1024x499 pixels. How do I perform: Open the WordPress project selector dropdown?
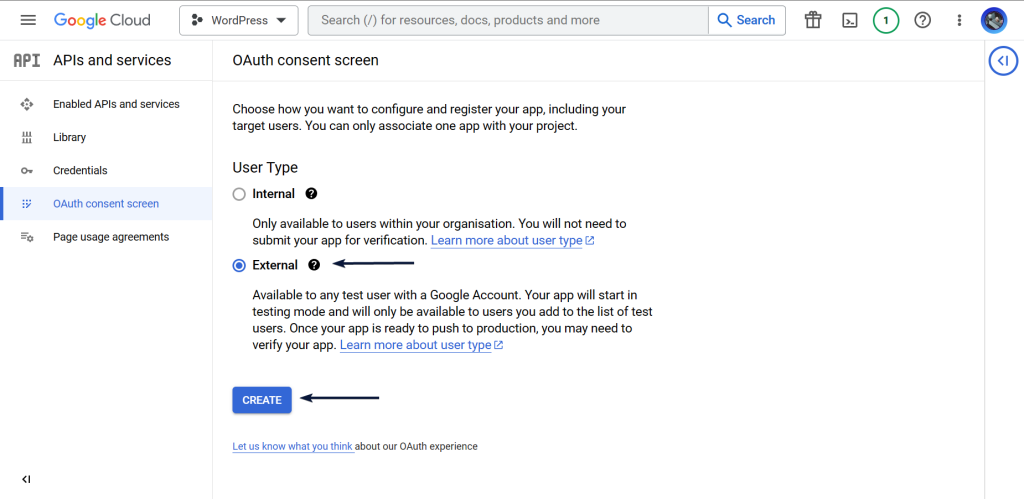point(239,20)
